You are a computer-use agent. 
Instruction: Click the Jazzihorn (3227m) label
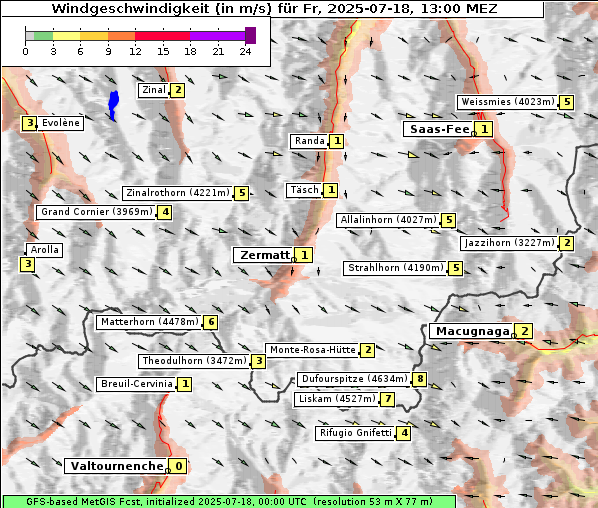point(510,243)
